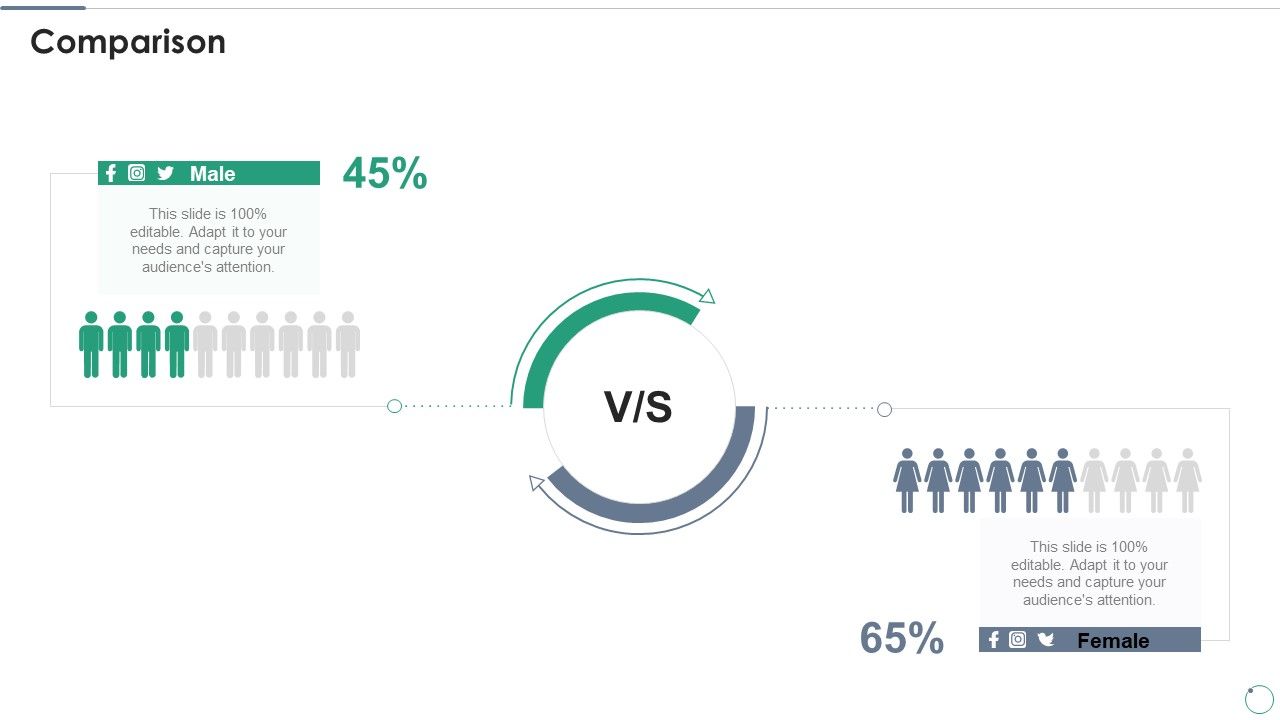Select the last gray female figure icon
Viewport: 1280px width, 720px height.
click(x=1187, y=481)
